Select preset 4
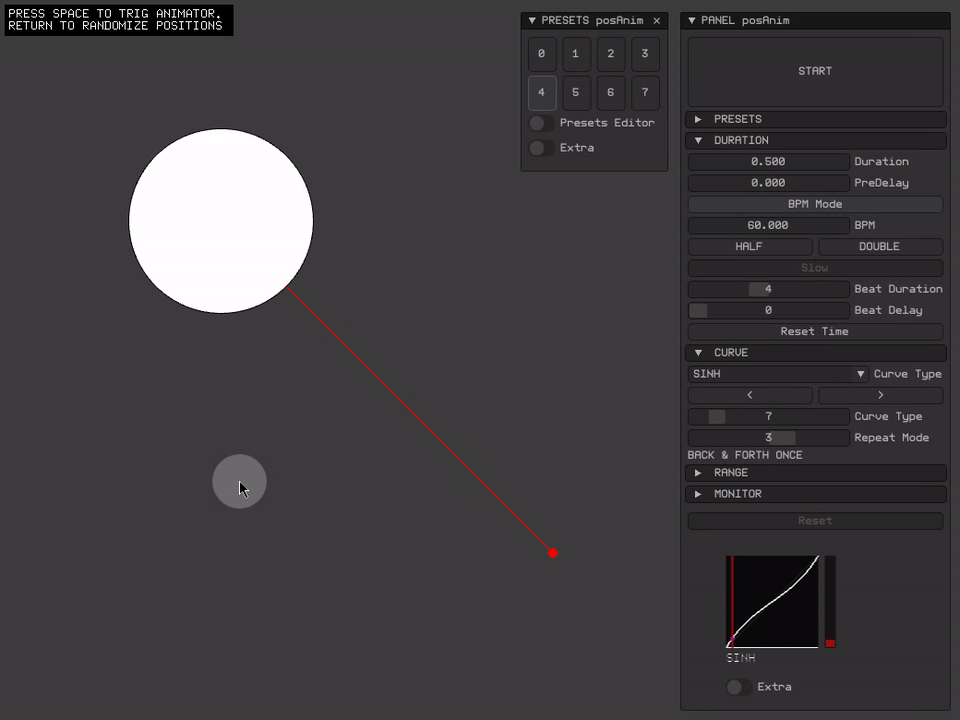This screenshot has height=720, width=960. 542,92
